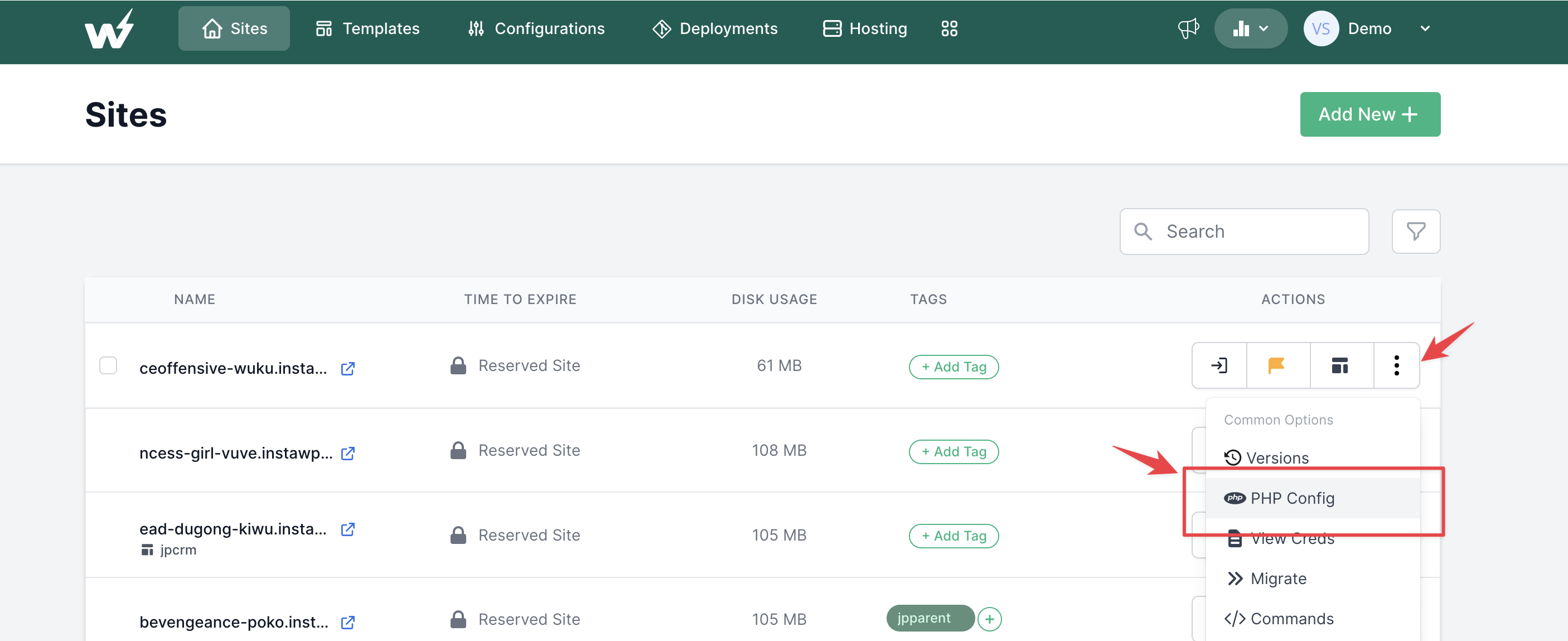Expand the usage stats chart dropdown
This screenshot has width=1568, height=641.
pyautogui.click(x=1250, y=28)
